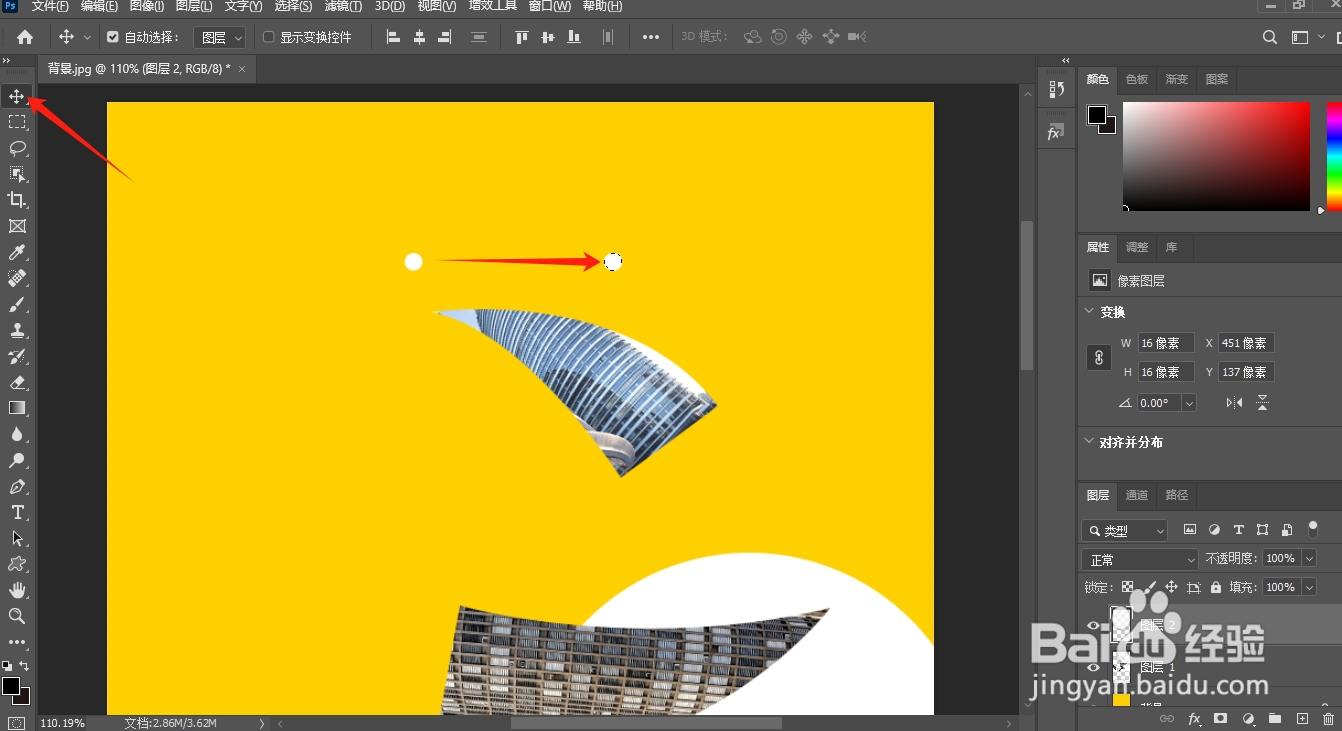Open the Edit Toolbar three-dots button
This screenshot has width=1342, height=731.
tap(17, 642)
